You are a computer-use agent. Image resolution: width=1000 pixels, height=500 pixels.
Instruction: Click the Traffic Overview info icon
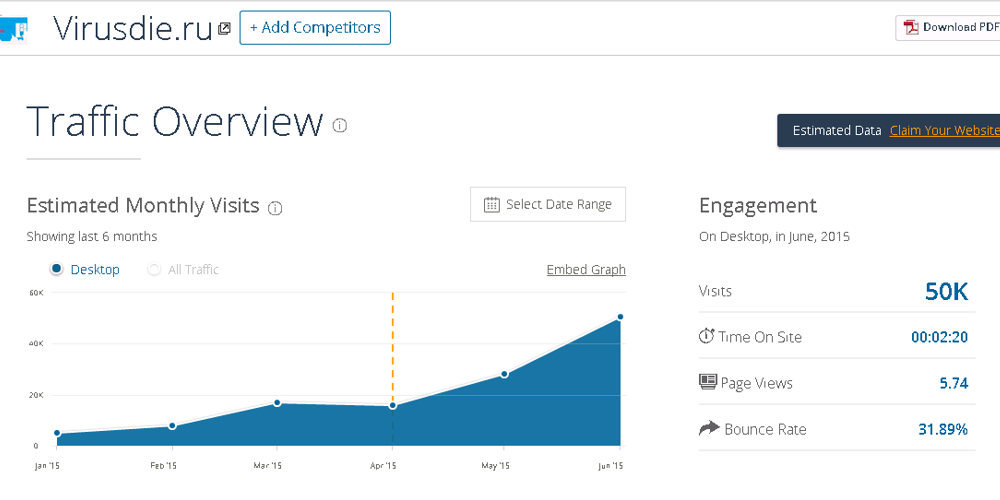pos(340,125)
